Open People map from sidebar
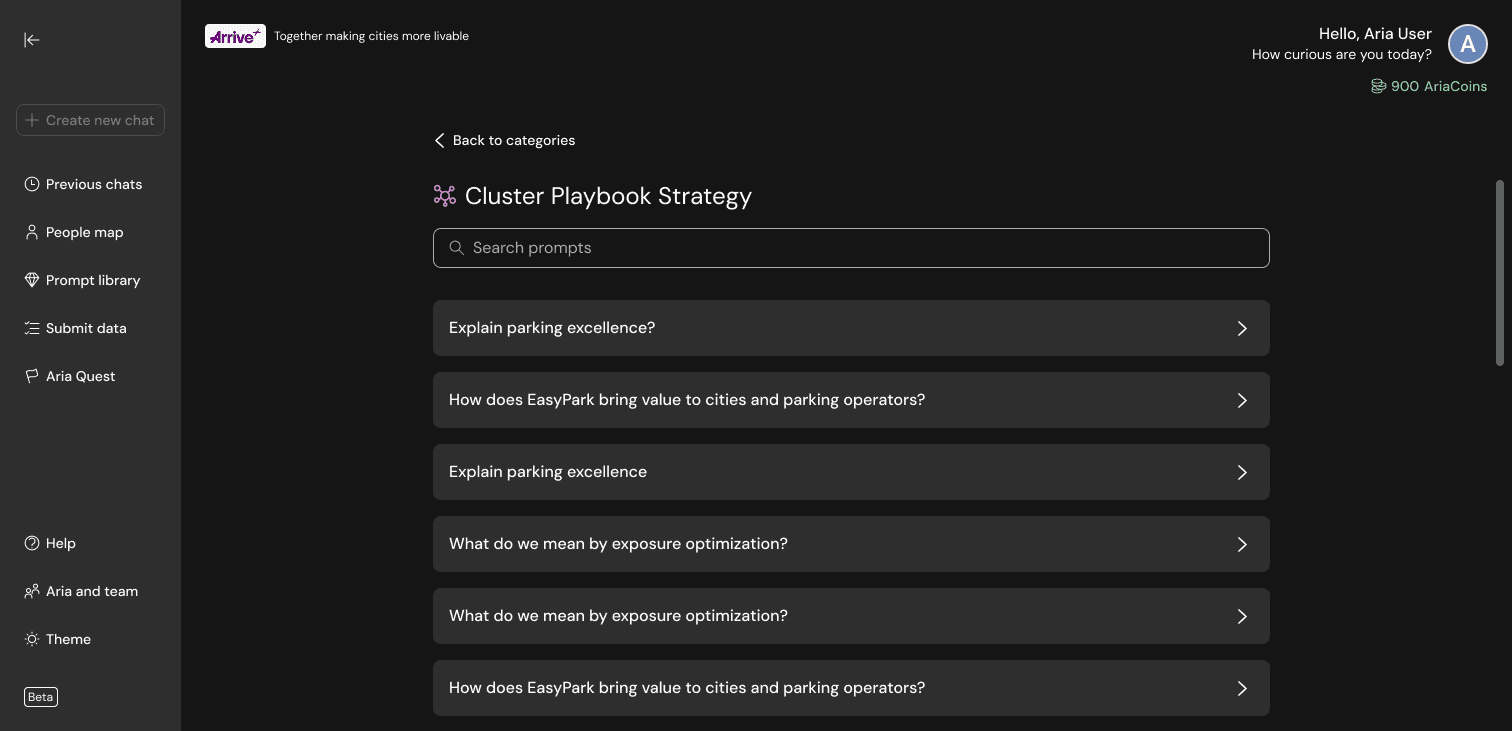The image size is (1512, 731). click(84, 232)
